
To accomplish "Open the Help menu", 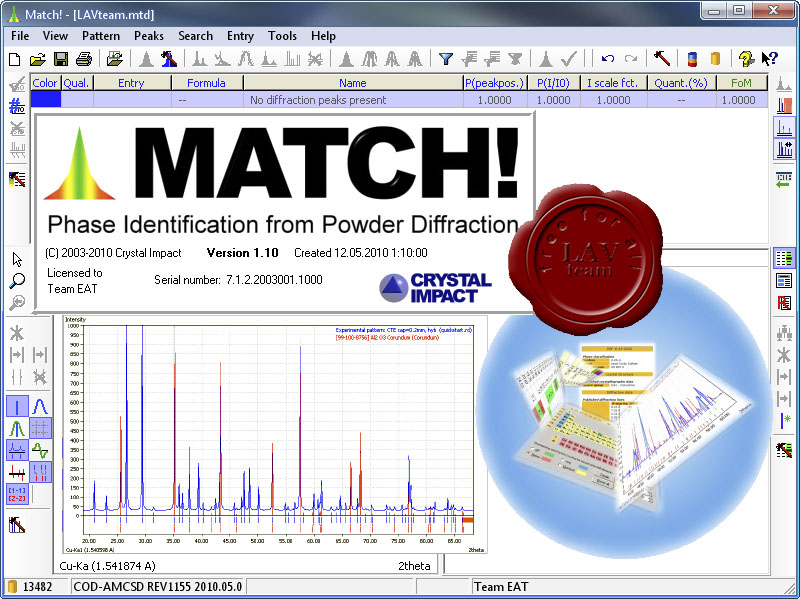I will click(323, 36).
